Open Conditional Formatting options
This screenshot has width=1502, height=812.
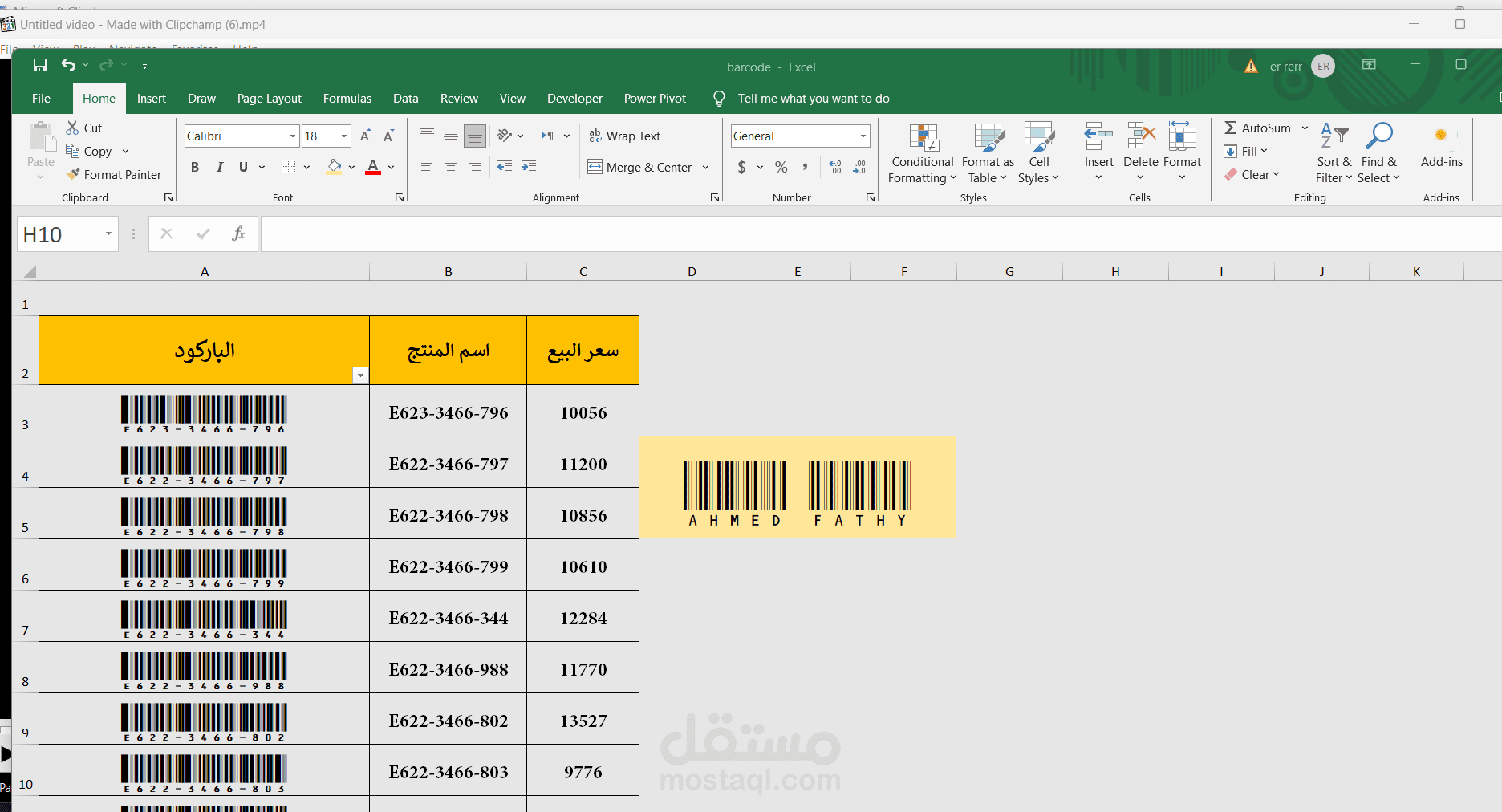point(921,152)
